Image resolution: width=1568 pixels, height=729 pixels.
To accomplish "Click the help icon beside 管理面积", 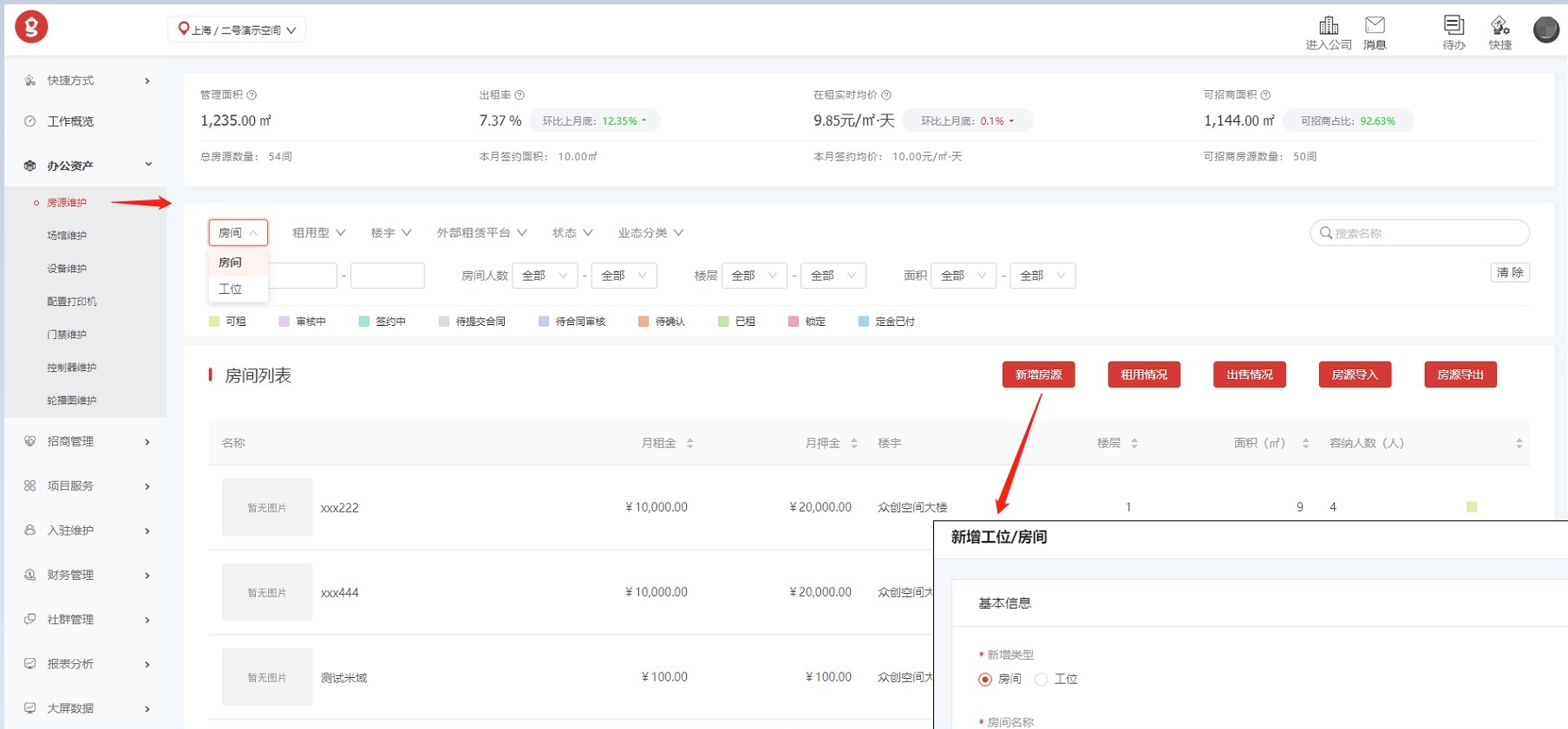I will coord(252,95).
